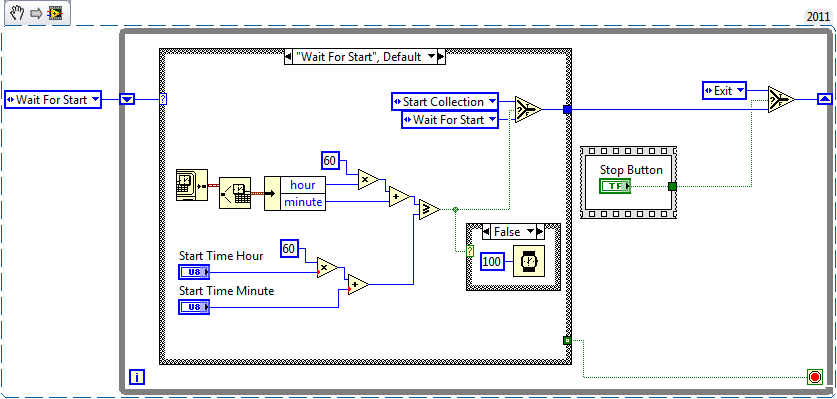The height and width of the screenshot is (399, 837).
Task: Click the Start Time Hour label
Action: (x=221, y=256)
